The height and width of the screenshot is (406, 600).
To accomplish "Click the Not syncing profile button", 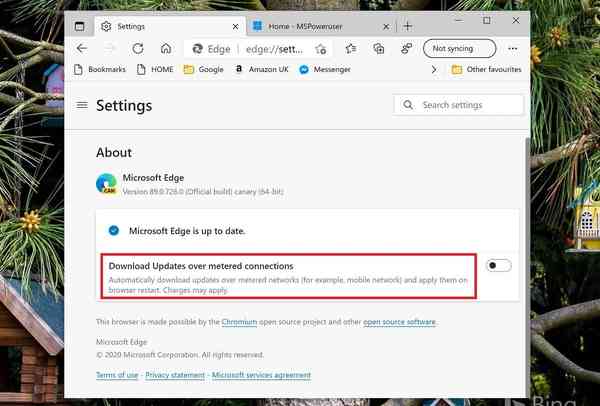I will 459,49.
